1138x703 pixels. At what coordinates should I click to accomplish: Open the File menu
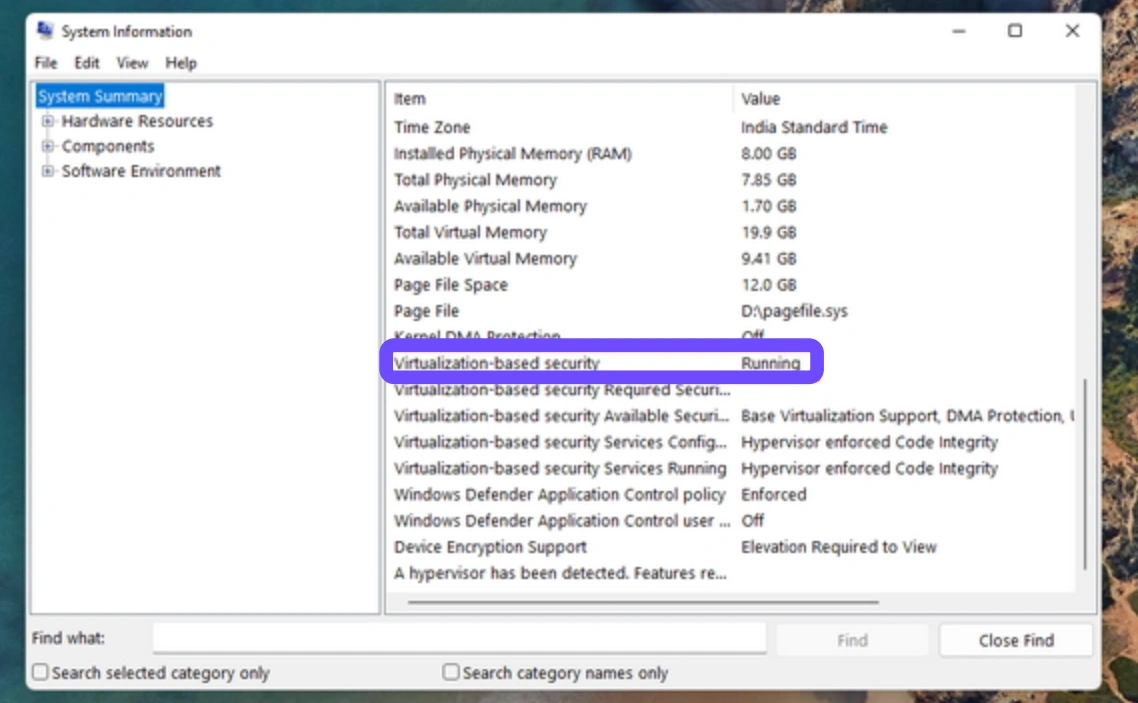(46, 63)
